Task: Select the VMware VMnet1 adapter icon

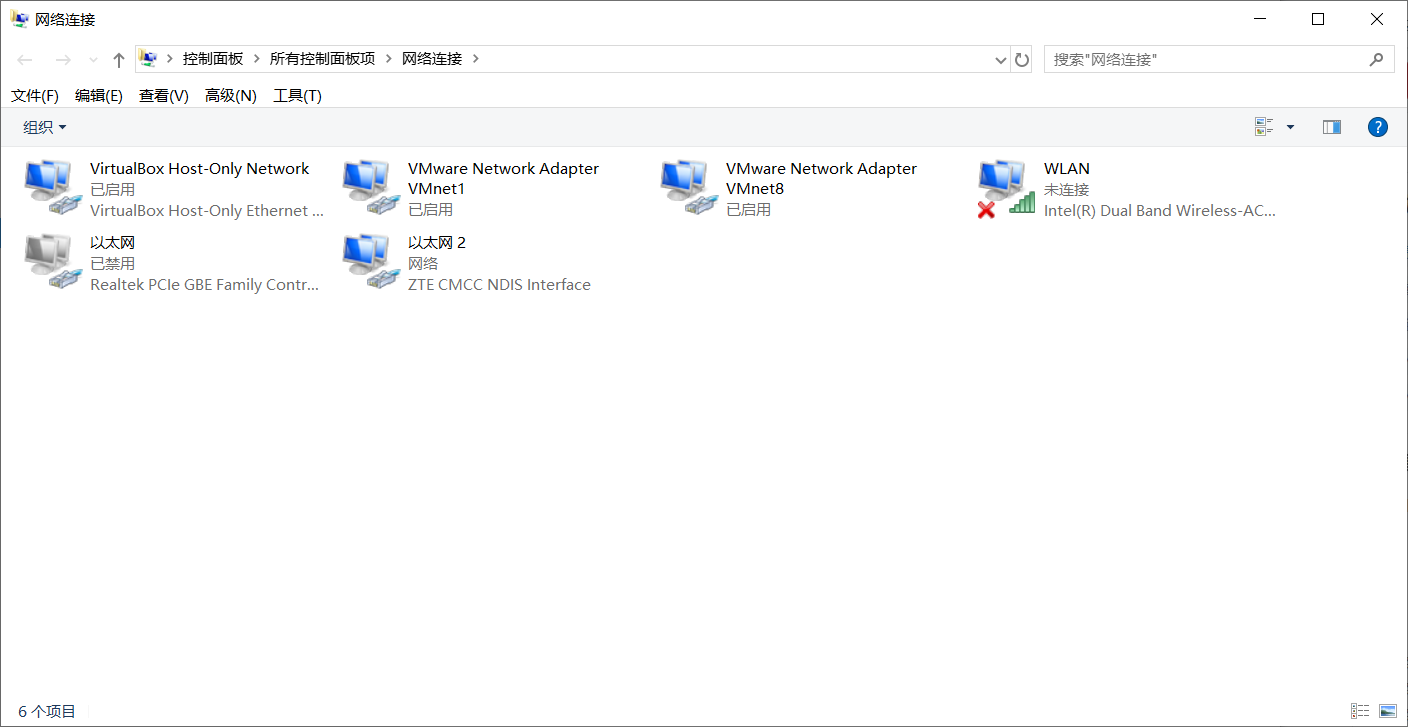Action: click(x=368, y=186)
